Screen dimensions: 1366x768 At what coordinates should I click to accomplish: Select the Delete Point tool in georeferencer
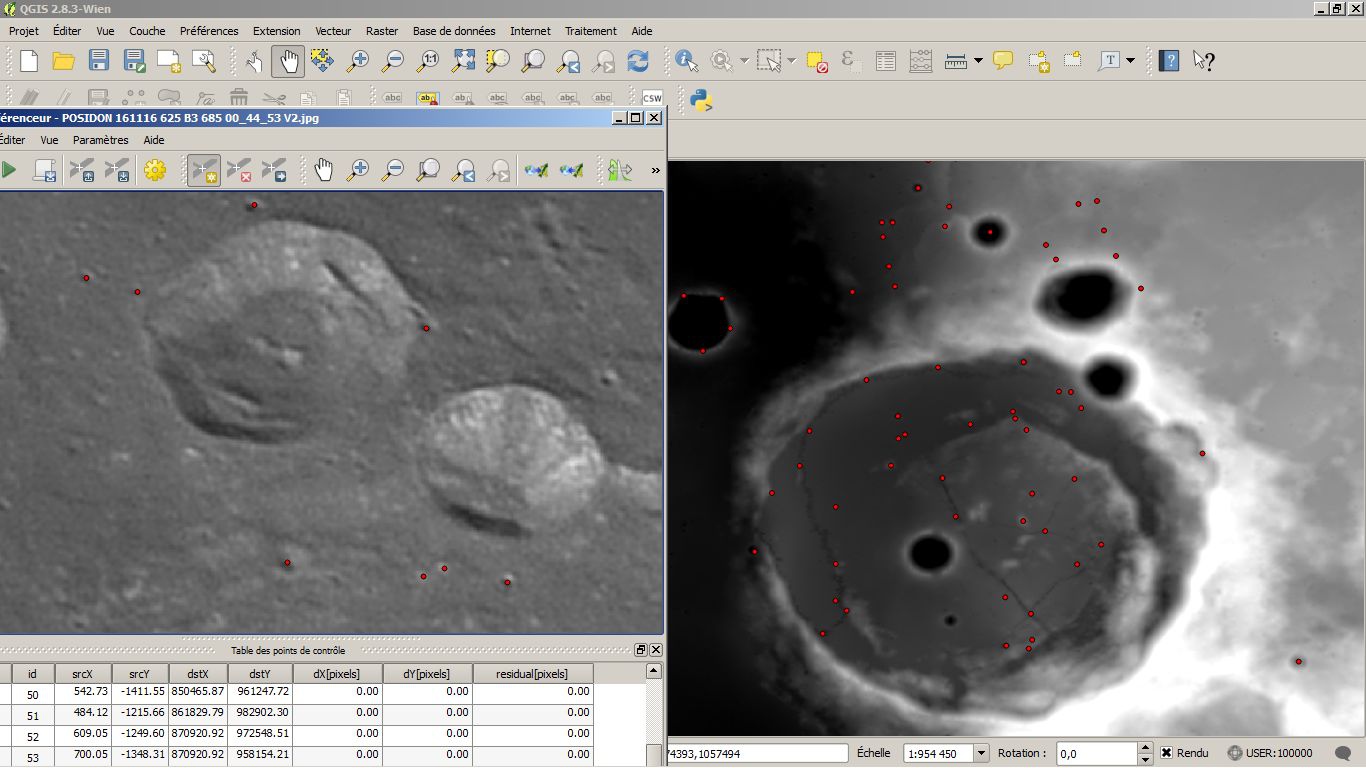pos(239,170)
